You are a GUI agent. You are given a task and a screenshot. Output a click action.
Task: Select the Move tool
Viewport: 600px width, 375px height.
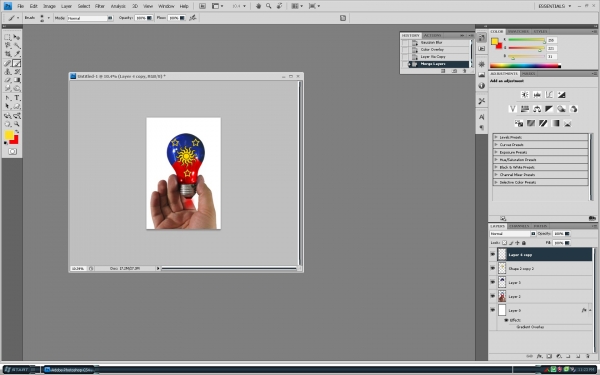(17, 37)
